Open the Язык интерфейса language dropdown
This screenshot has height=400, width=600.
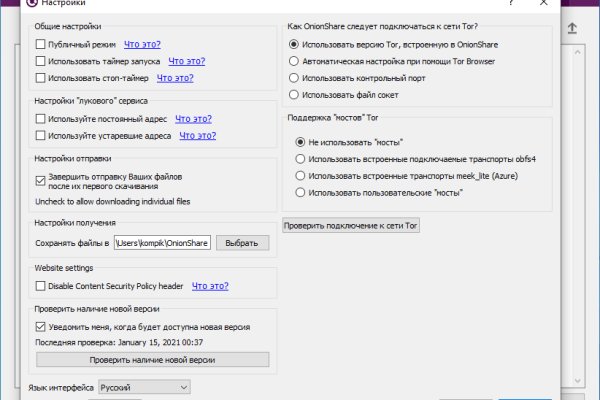pyautogui.click(x=144, y=387)
